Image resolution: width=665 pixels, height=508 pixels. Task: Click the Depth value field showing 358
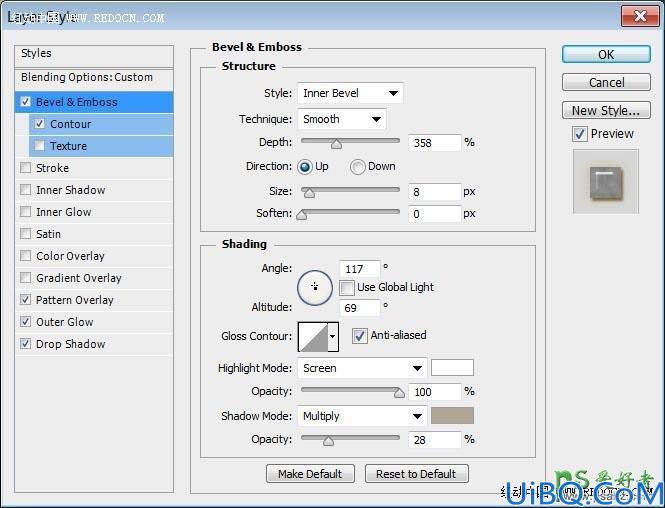click(435, 143)
